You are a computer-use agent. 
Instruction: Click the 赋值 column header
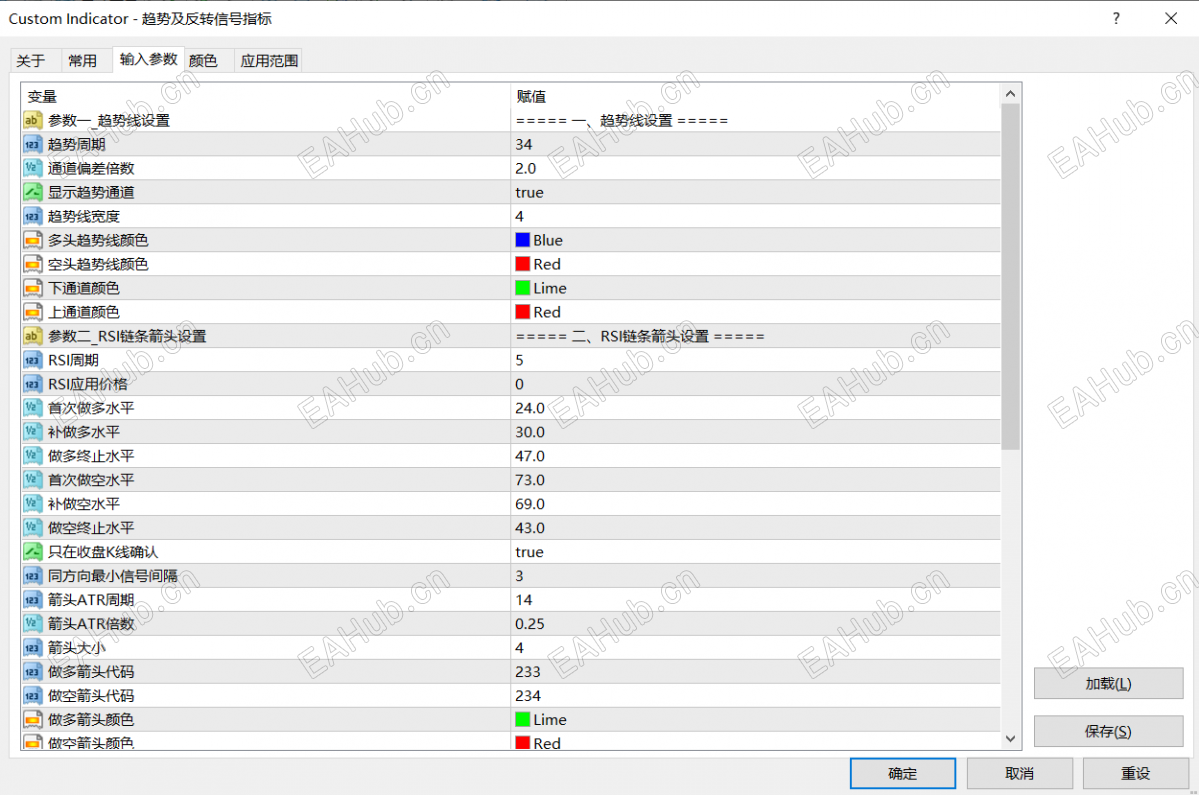(x=531, y=96)
